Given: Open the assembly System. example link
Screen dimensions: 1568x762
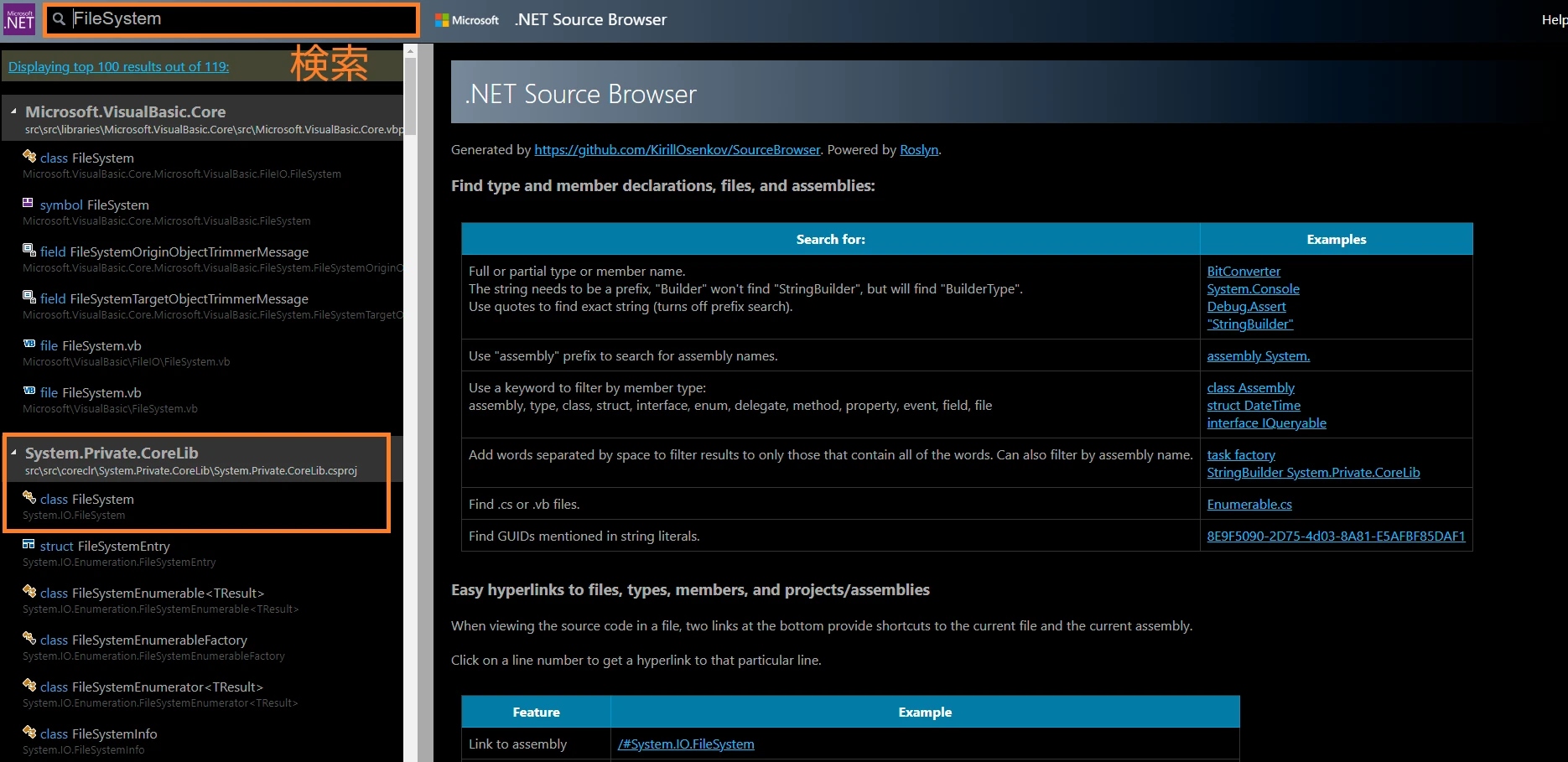Looking at the screenshot, I should (1258, 355).
